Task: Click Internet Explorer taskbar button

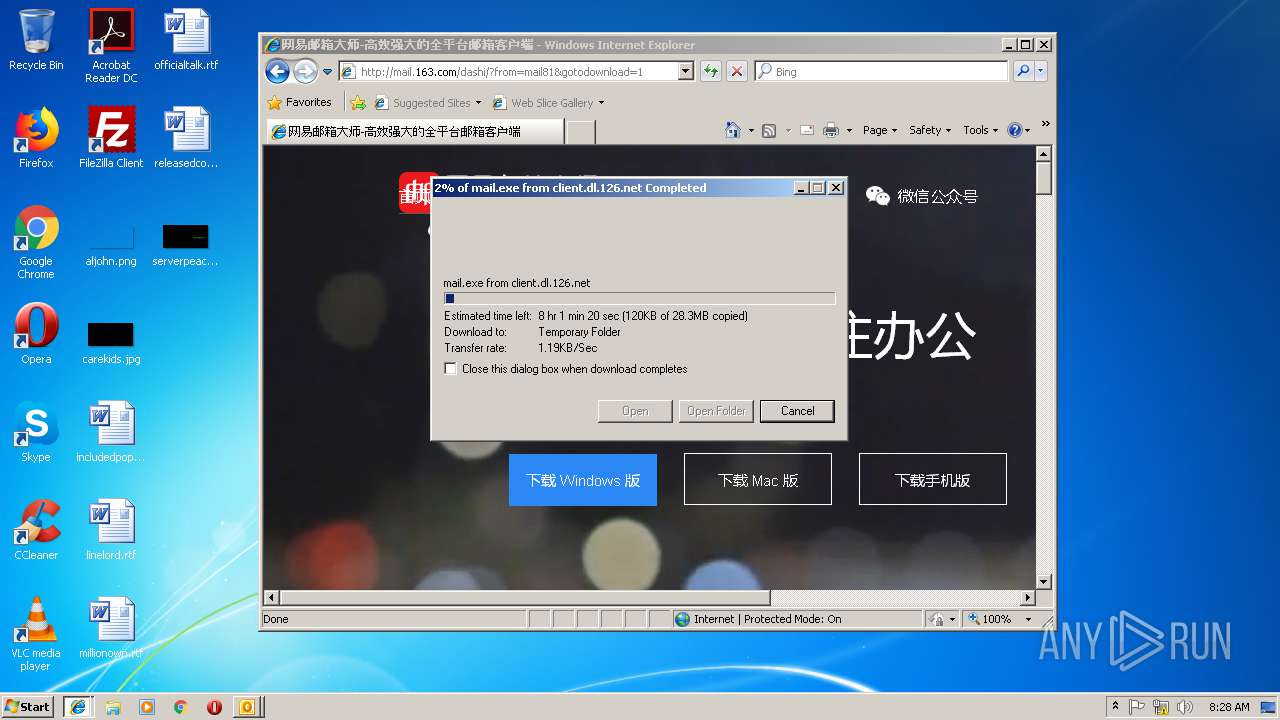Action: point(78,706)
